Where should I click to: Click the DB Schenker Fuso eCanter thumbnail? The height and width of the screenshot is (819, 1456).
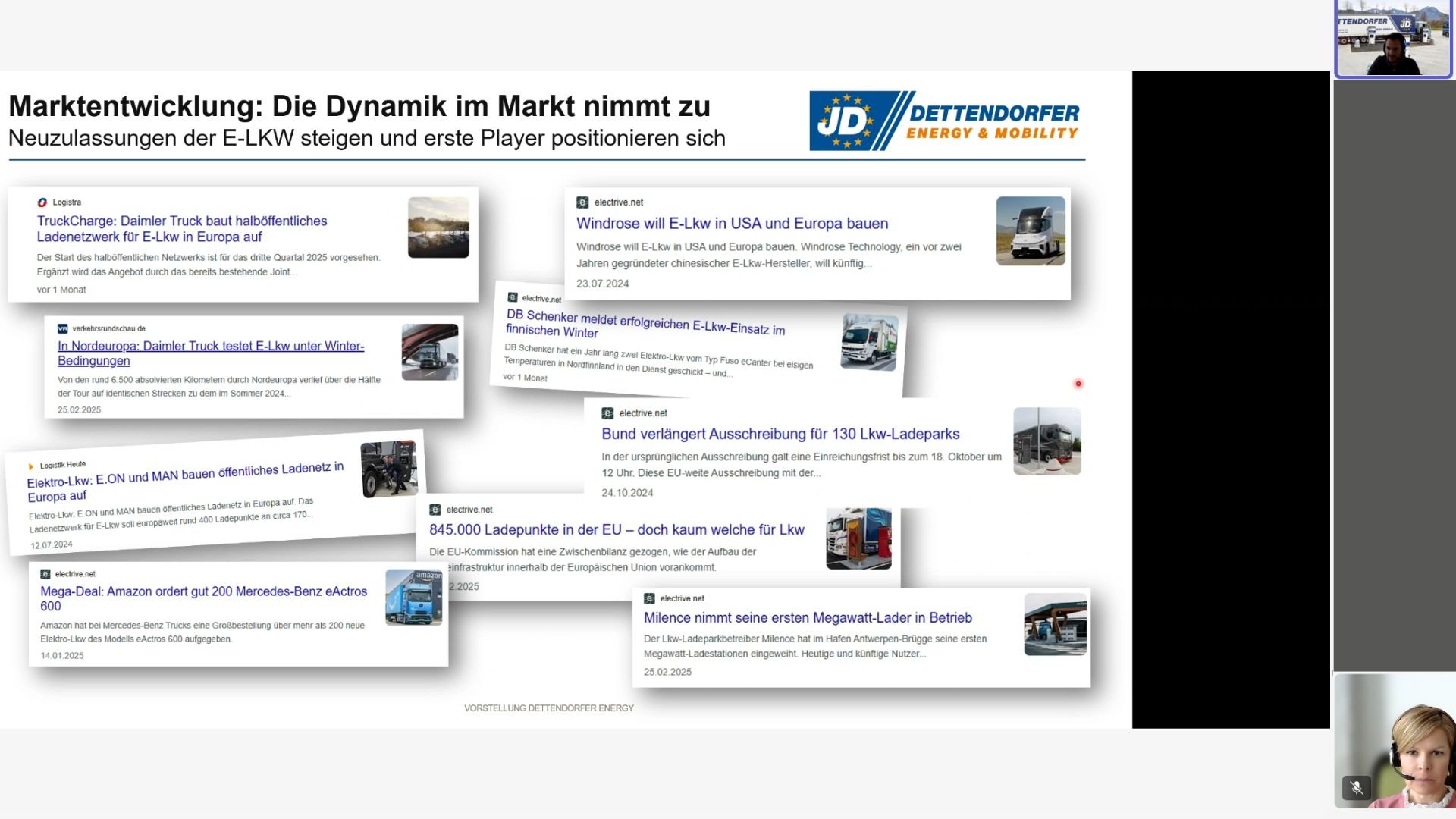point(869,342)
